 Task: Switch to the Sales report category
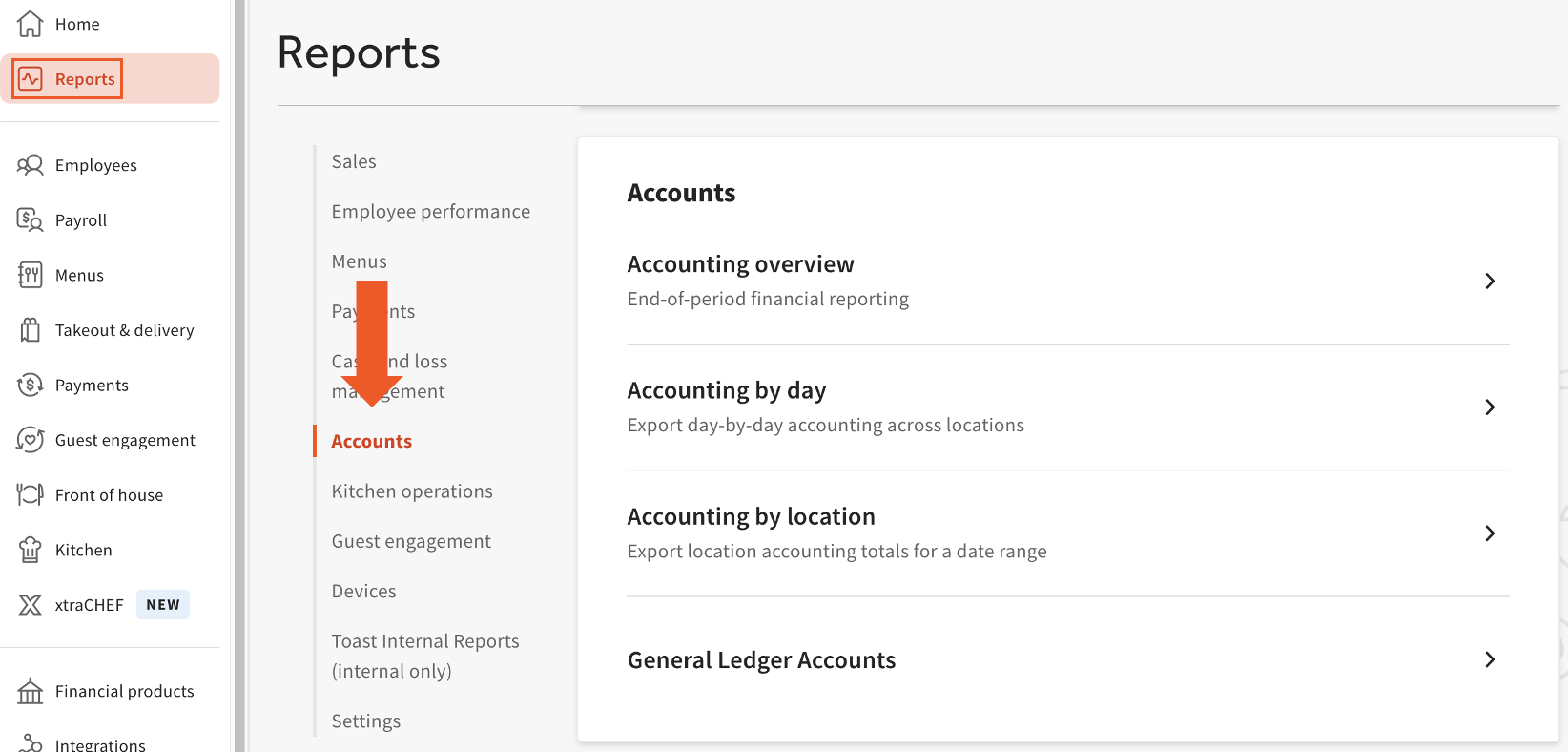(x=353, y=160)
